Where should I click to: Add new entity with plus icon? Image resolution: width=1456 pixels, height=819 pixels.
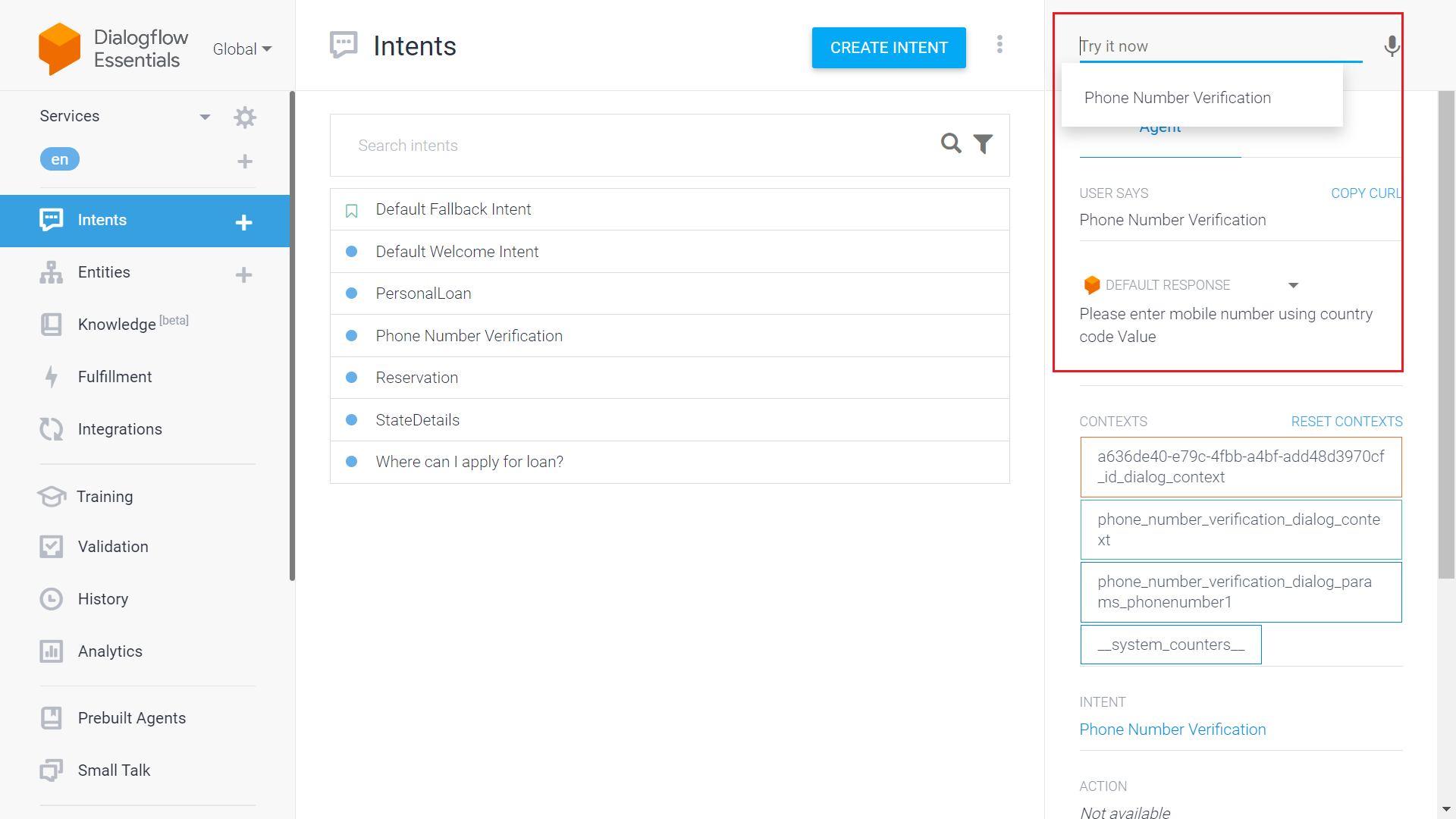pos(243,275)
